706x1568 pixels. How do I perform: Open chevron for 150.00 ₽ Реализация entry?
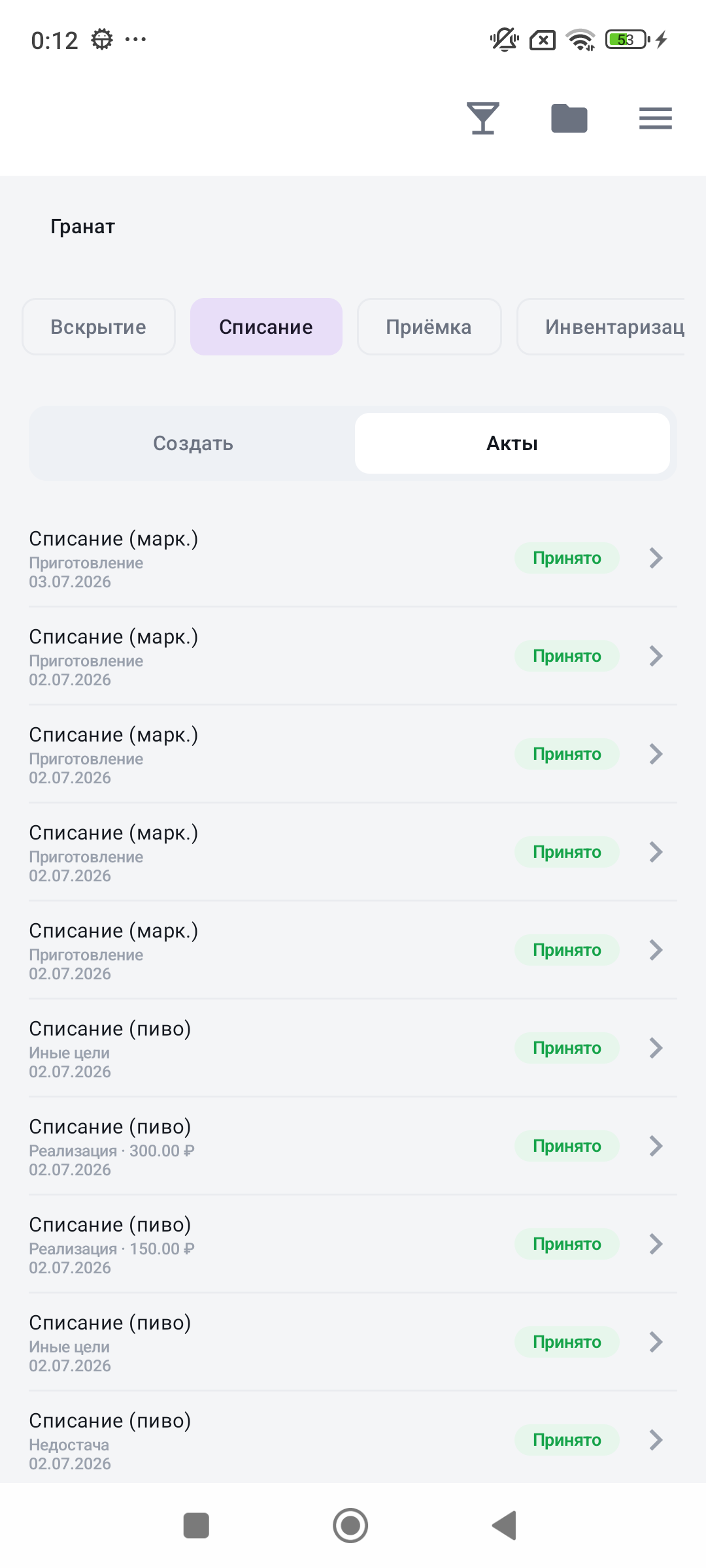tap(656, 1244)
